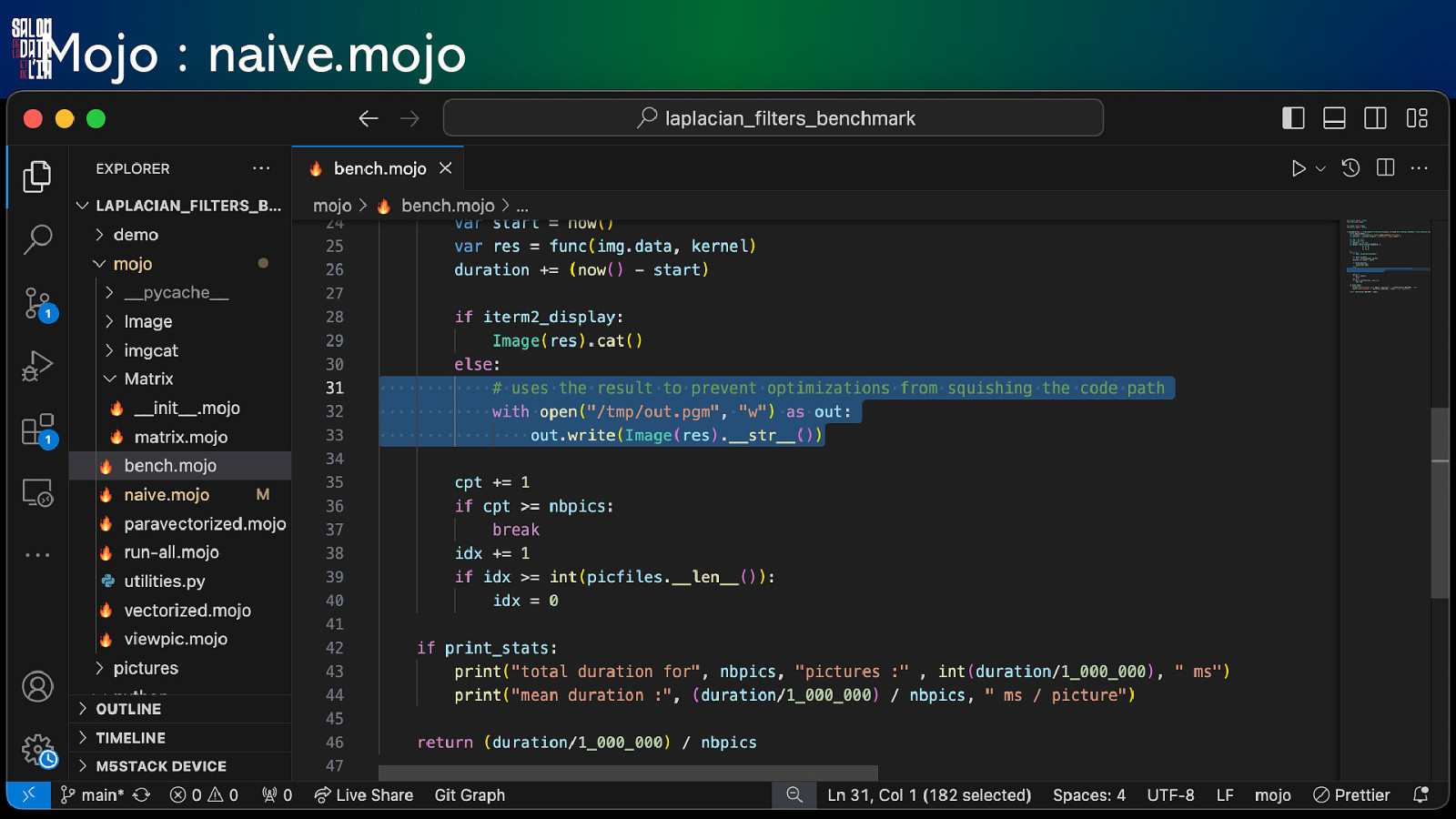Open the file timeline history icon
Viewport: 1456px width, 819px height.
pos(1350,168)
